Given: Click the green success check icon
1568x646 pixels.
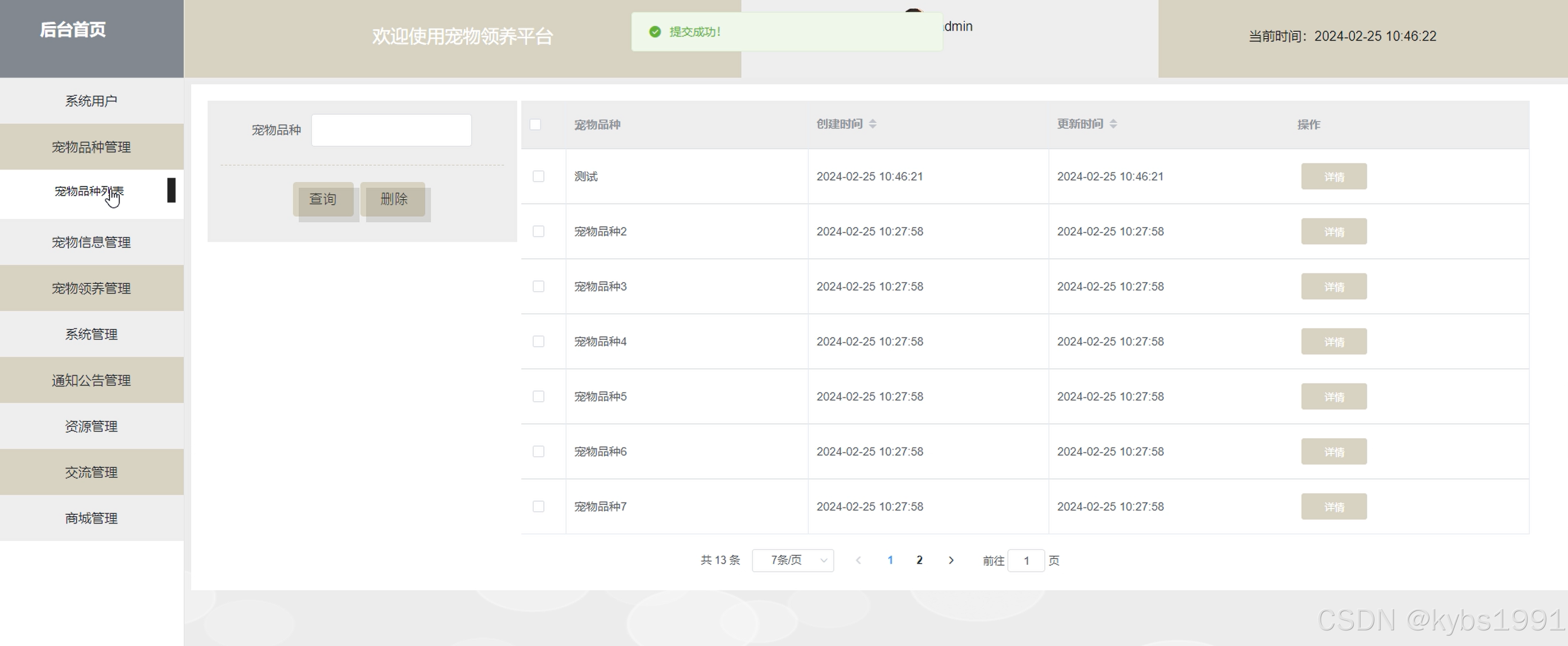Looking at the screenshot, I should pyautogui.click(x=655, y=31).
